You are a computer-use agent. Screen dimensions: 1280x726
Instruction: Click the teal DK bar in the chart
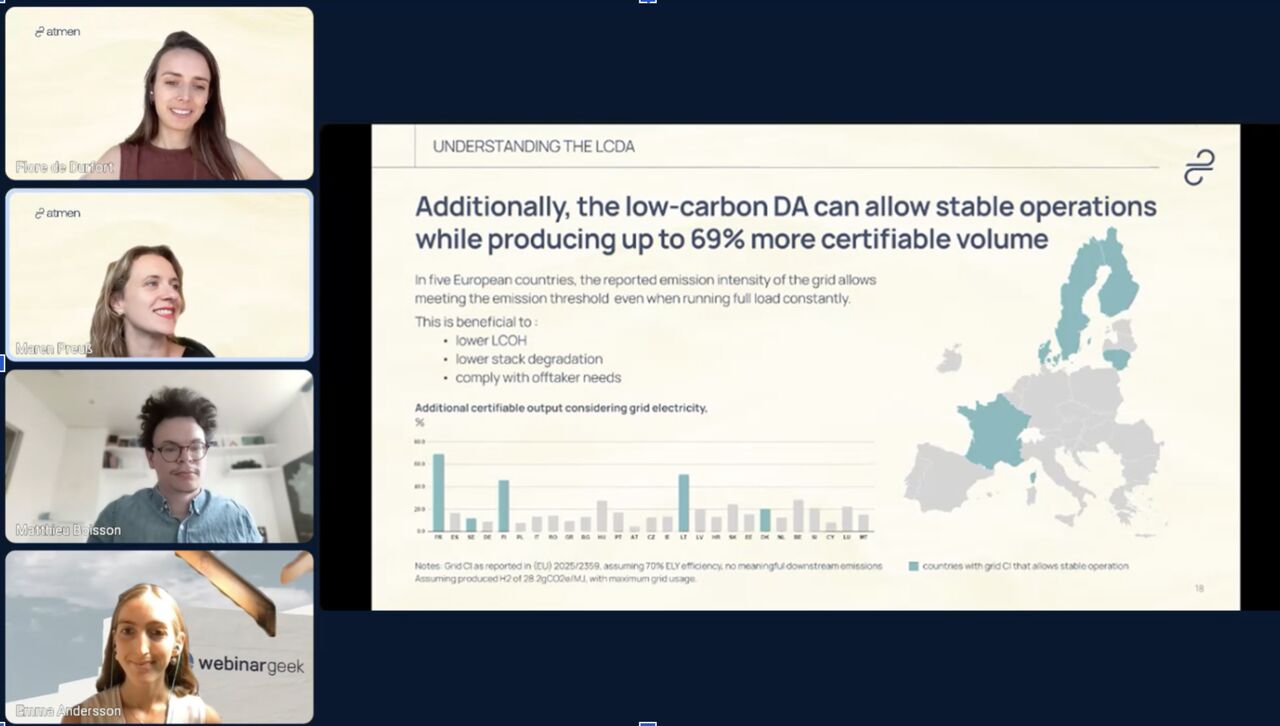(765, 520)
